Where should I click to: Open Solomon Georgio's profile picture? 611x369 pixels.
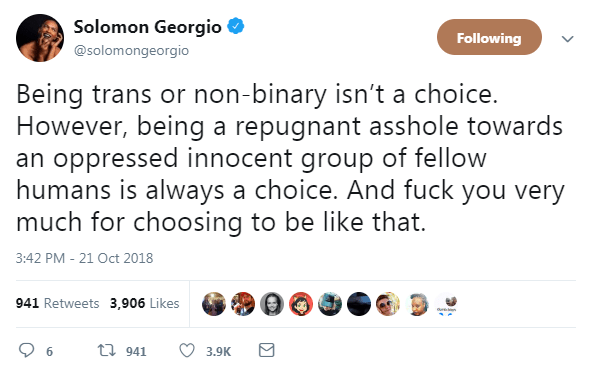pos(40,38)
